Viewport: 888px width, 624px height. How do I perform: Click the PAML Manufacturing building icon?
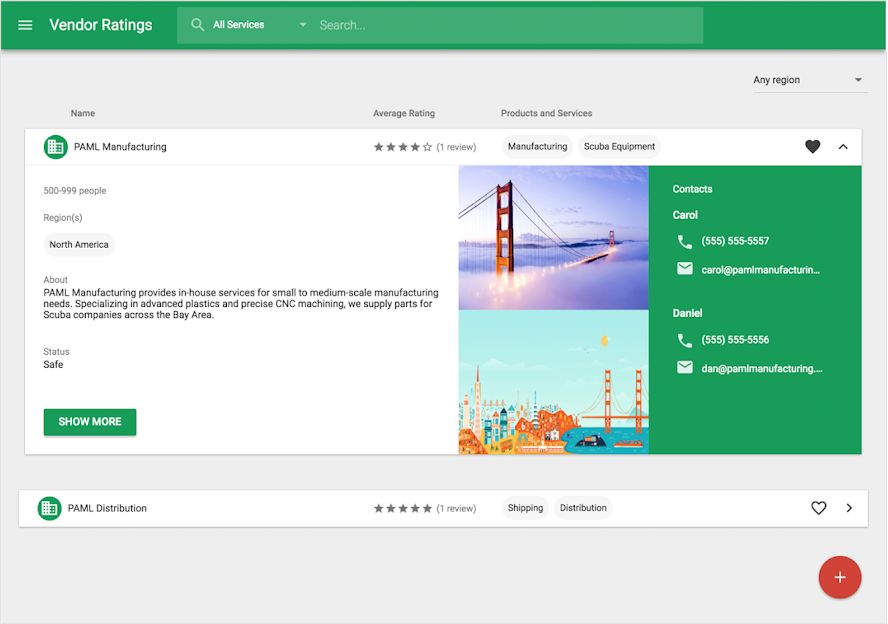(x=56, y=147)
